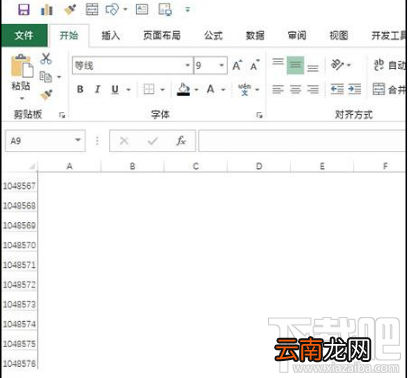Click the Format Painter brush in clipboard group

coord(46,95)
